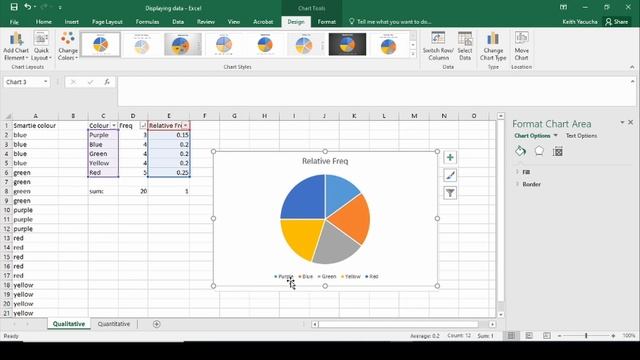This screenshot has width=640, height=360.
Task: Close the Format Chart Area pane
Action: 631,122
